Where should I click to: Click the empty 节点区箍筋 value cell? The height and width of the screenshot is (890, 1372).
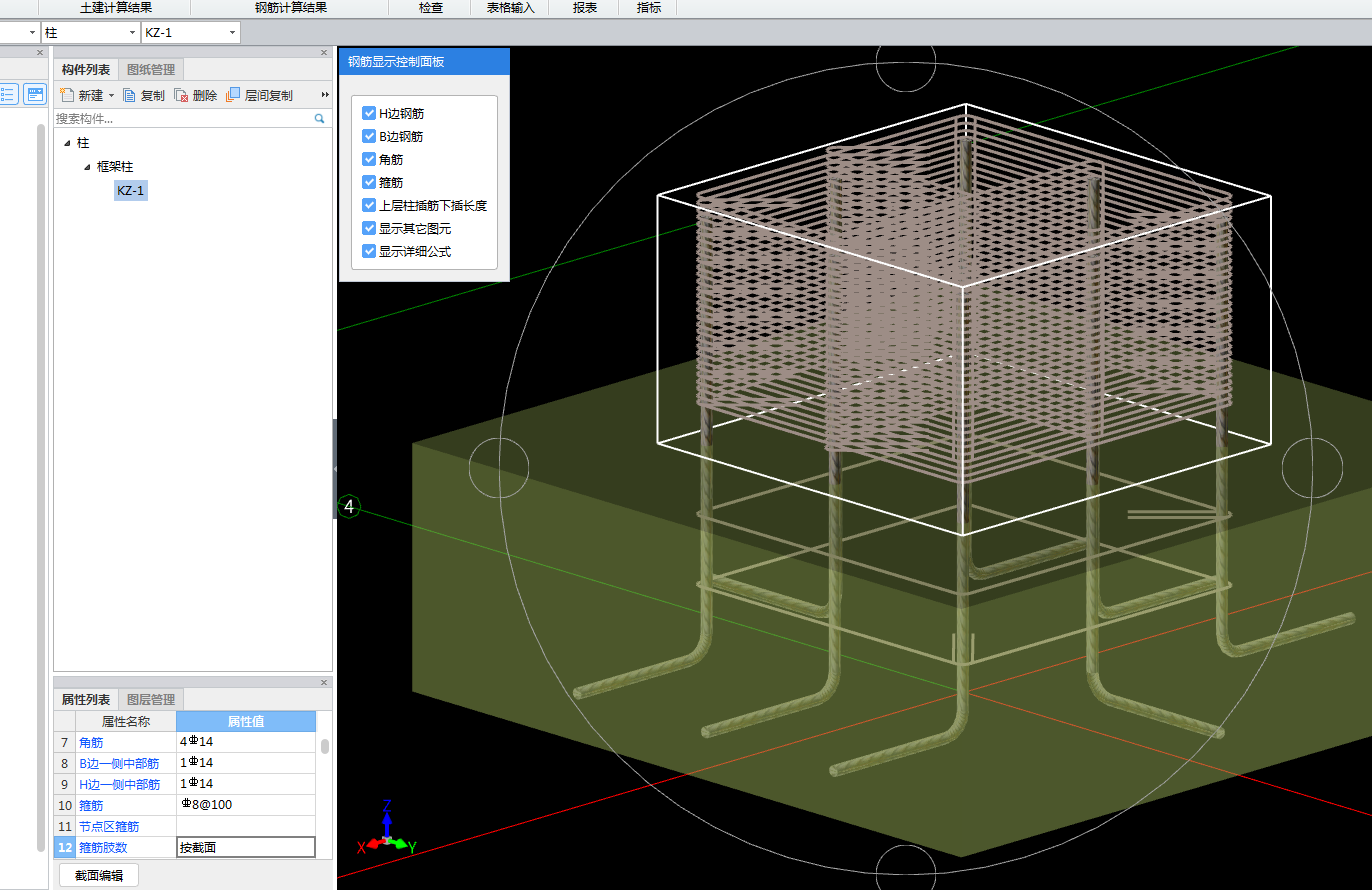point(246,826)
